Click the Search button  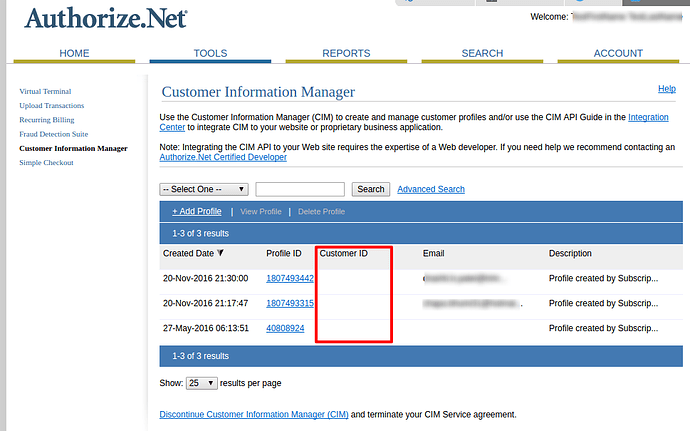[371, 189]
